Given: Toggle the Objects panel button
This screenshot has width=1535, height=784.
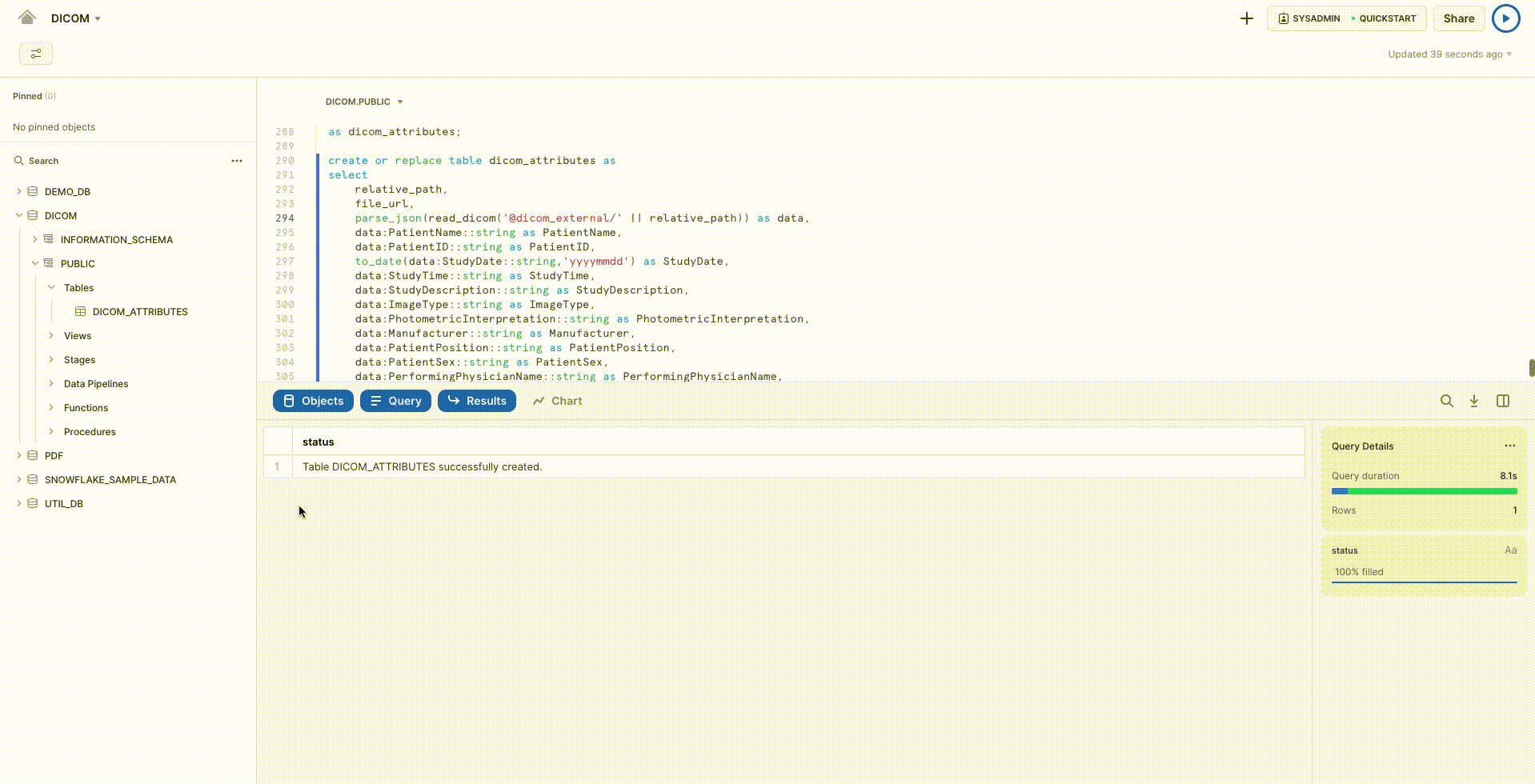Looking at the screenshot, I should pyautogui.click(x=313, y=401).
